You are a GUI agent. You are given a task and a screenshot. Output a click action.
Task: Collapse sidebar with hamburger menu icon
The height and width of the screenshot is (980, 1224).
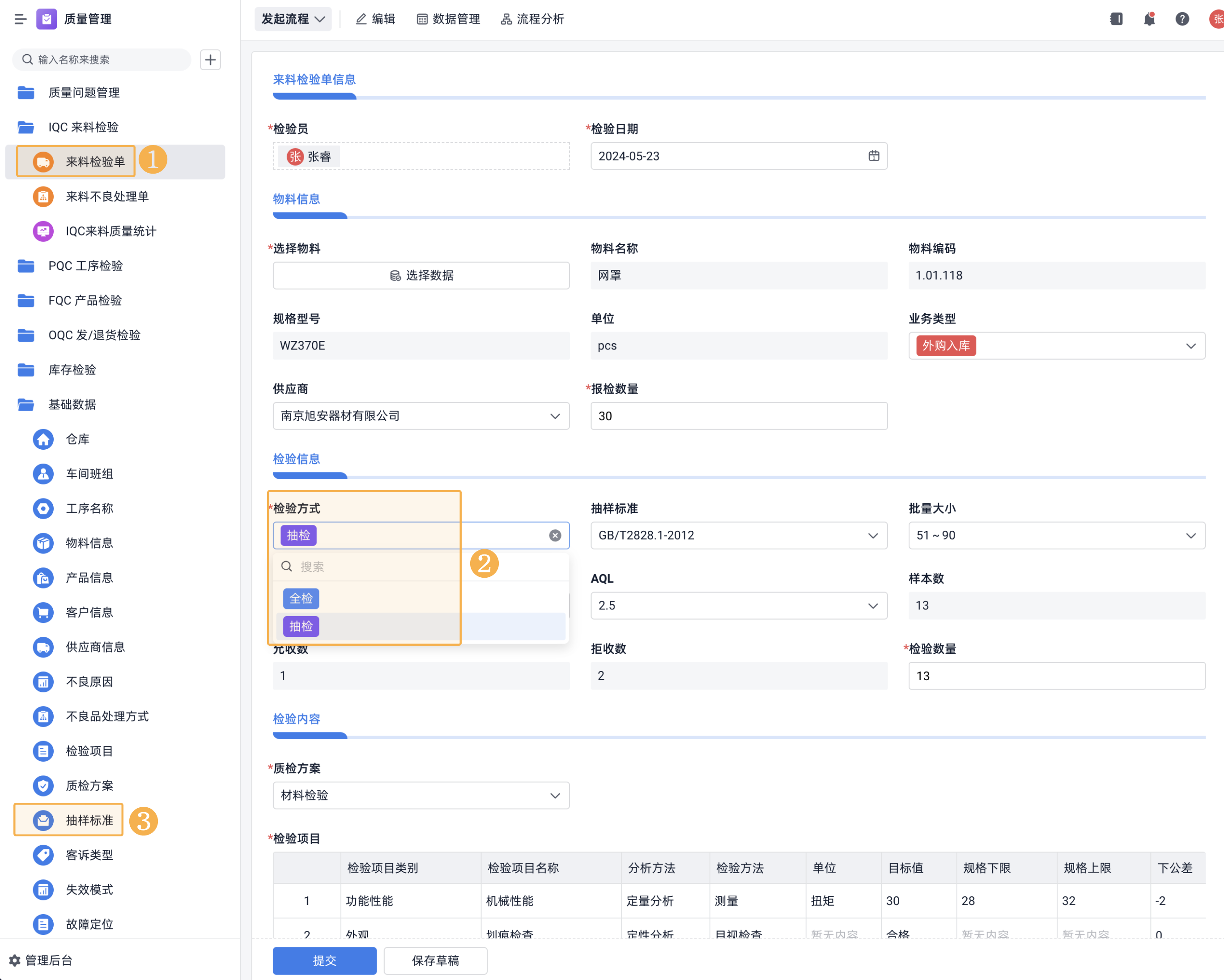21,19
